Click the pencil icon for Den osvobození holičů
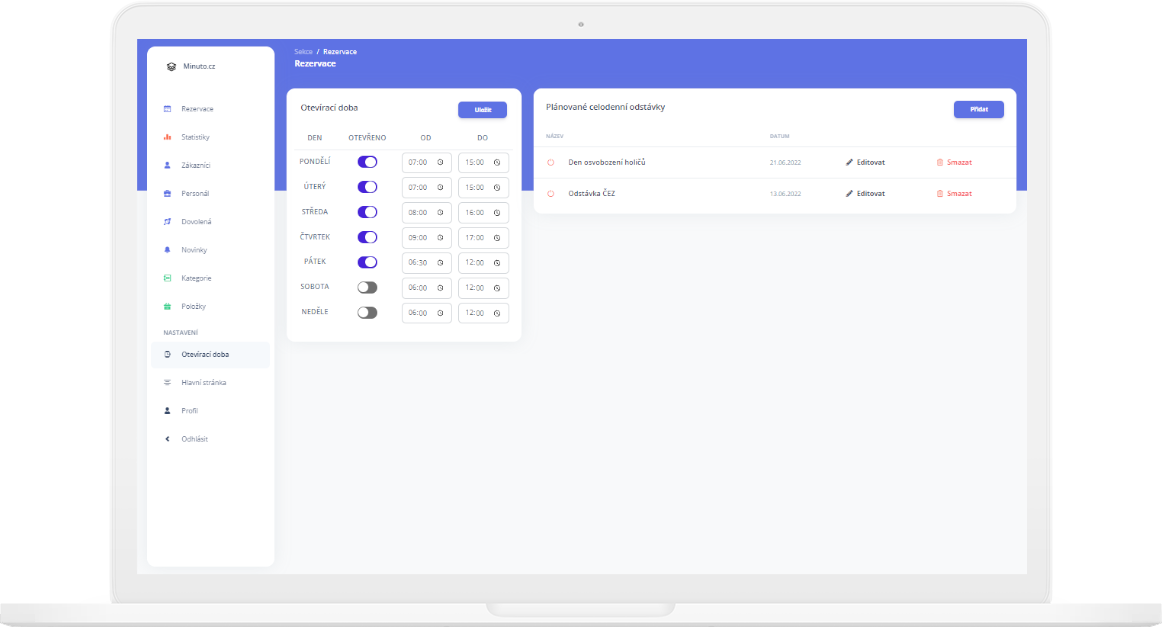 (x=849, y=162)
